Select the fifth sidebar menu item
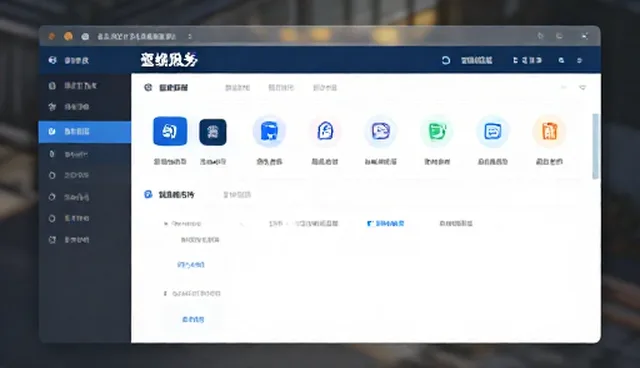 [84, 175]
